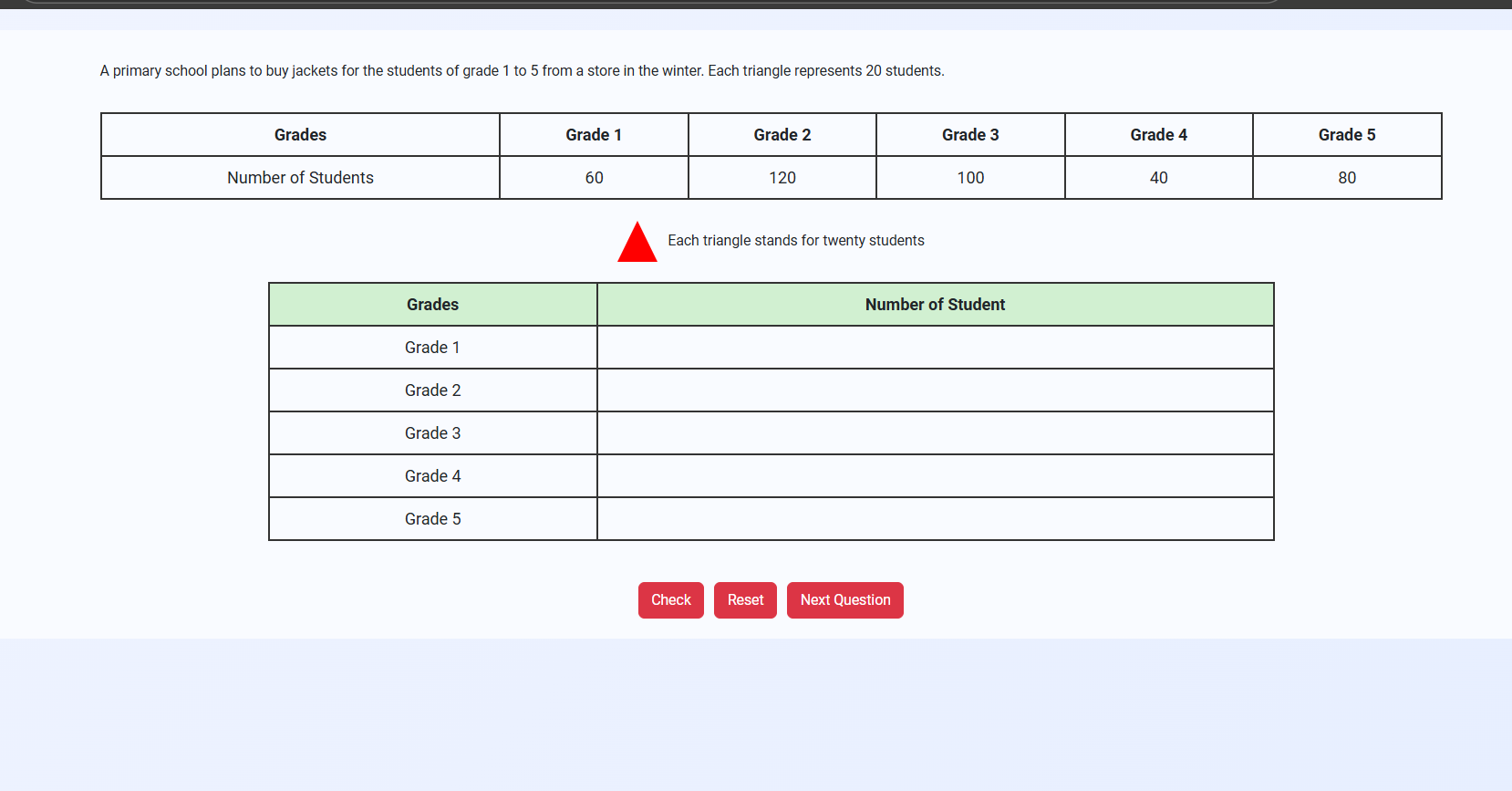The image size is (1512, 791).
Task: Go to the Next Question
Action: [x=844, y=600]
